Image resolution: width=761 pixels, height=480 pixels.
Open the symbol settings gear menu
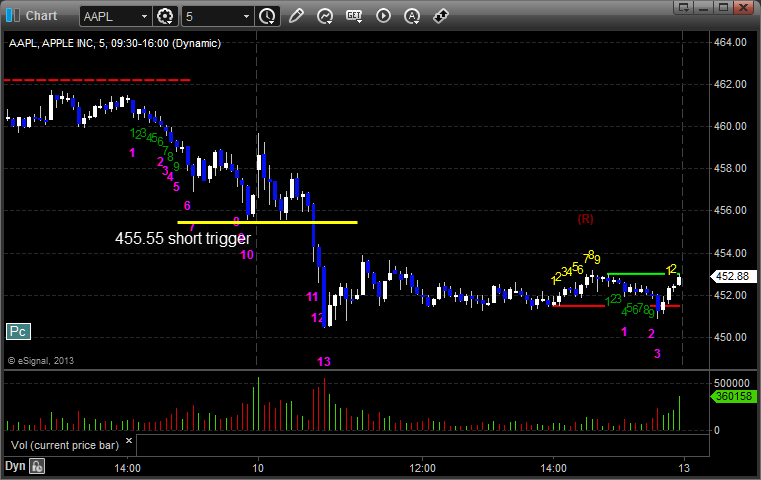[x=165, y=17]
